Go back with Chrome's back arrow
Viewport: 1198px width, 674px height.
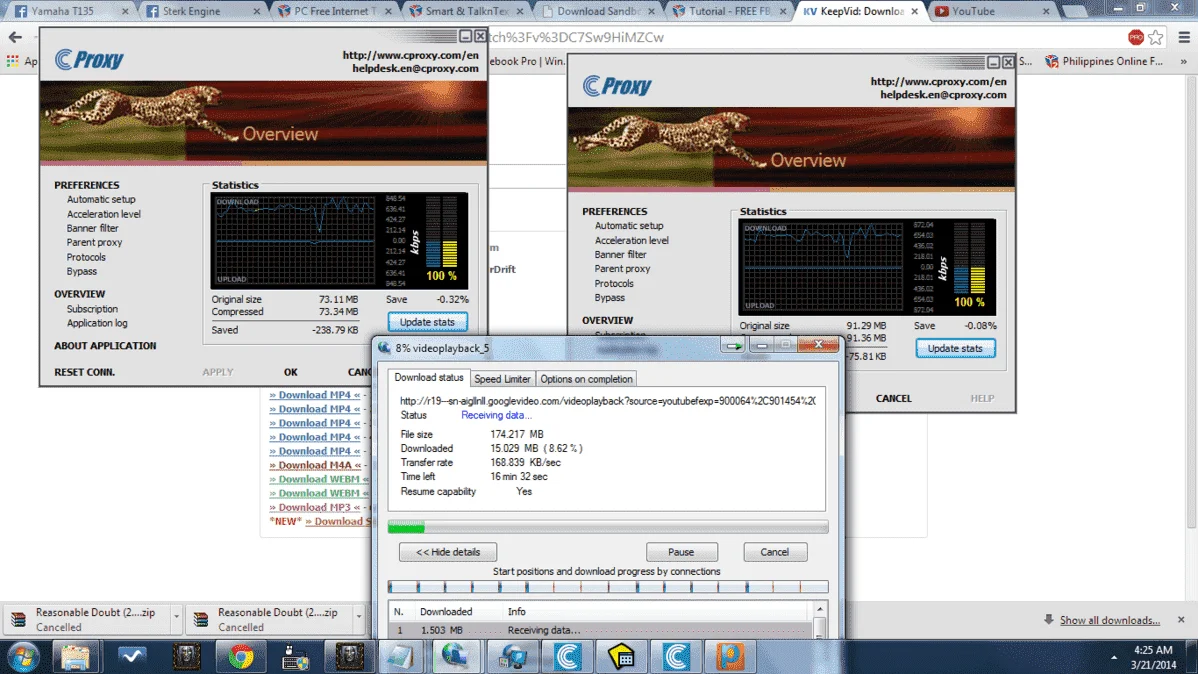pyautogui.click(x=15, y=37)
